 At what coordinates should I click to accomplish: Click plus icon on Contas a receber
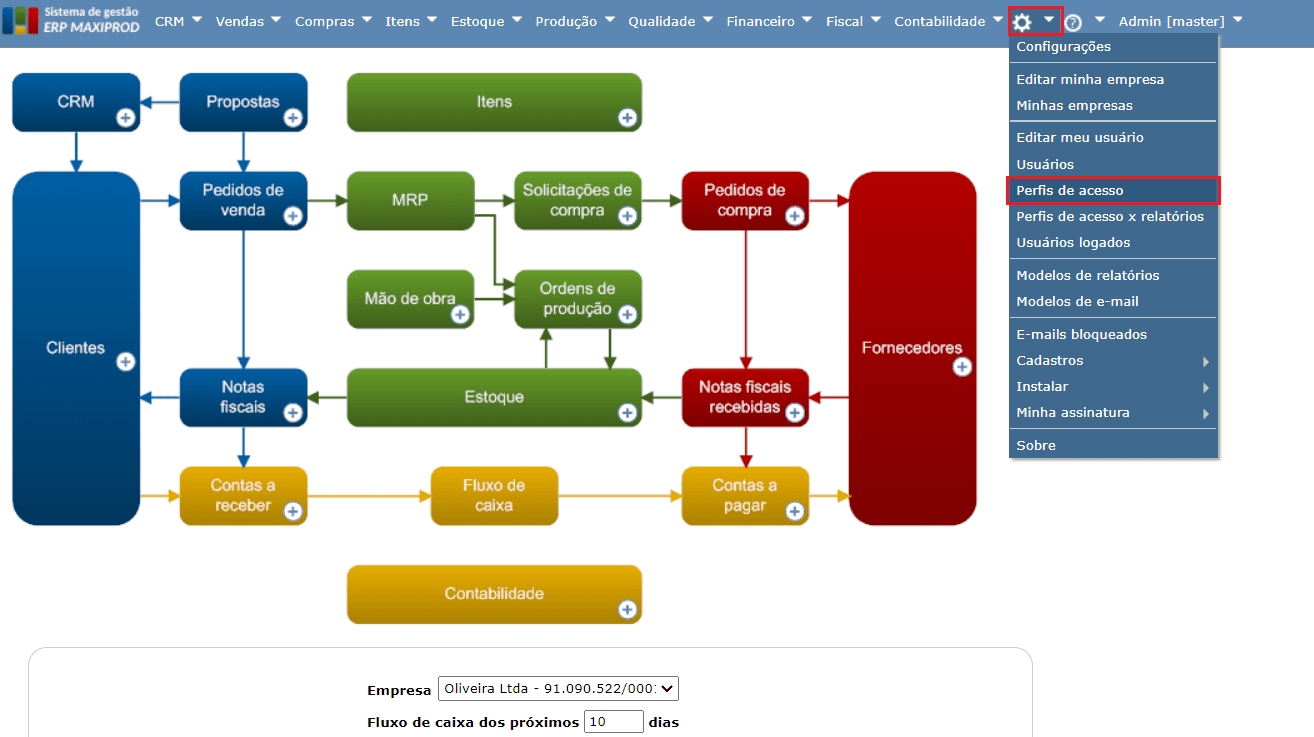(293, 511)
